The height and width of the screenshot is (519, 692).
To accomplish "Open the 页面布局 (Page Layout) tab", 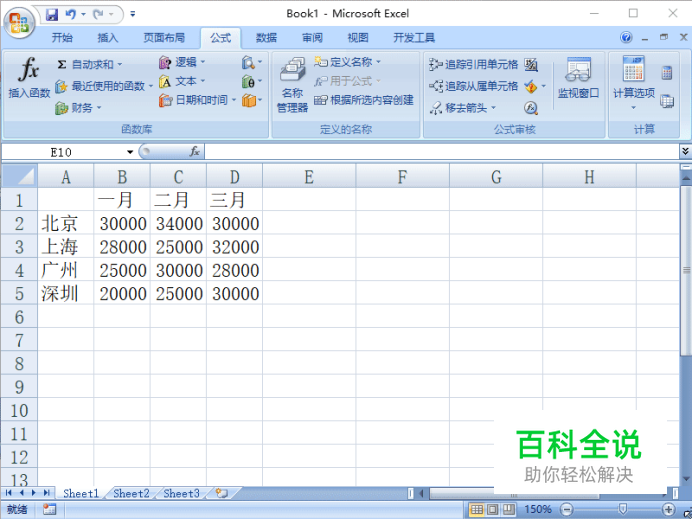I will click(164, 38).
